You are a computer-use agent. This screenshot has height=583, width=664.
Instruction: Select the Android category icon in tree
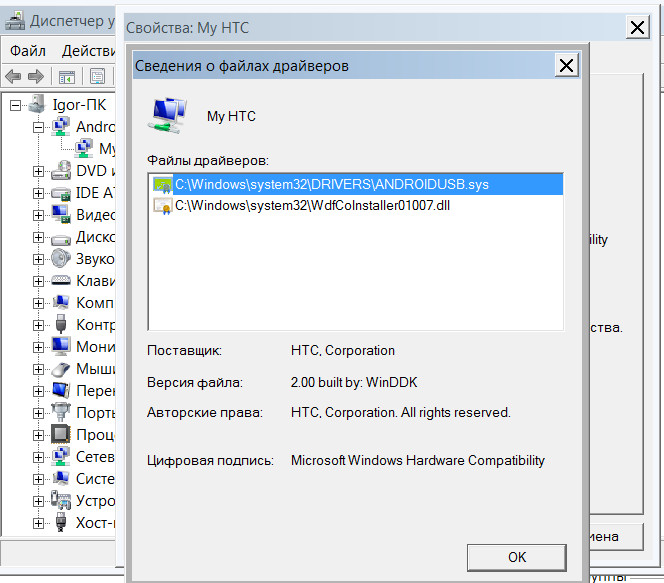[x=61, y=126]
